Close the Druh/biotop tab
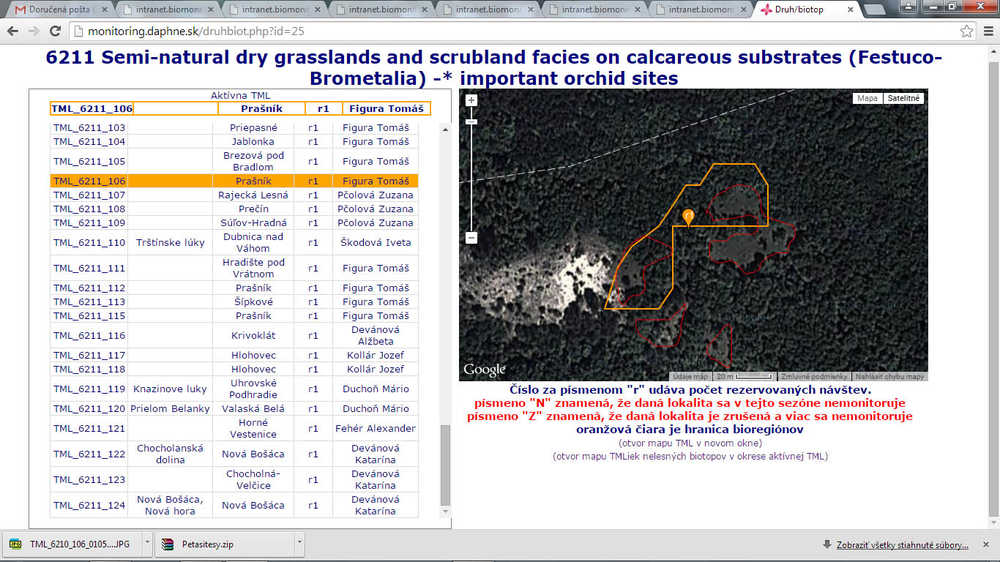Viewport: 1000px width, 562px height. pyautogui.click(x=850, y=10)
